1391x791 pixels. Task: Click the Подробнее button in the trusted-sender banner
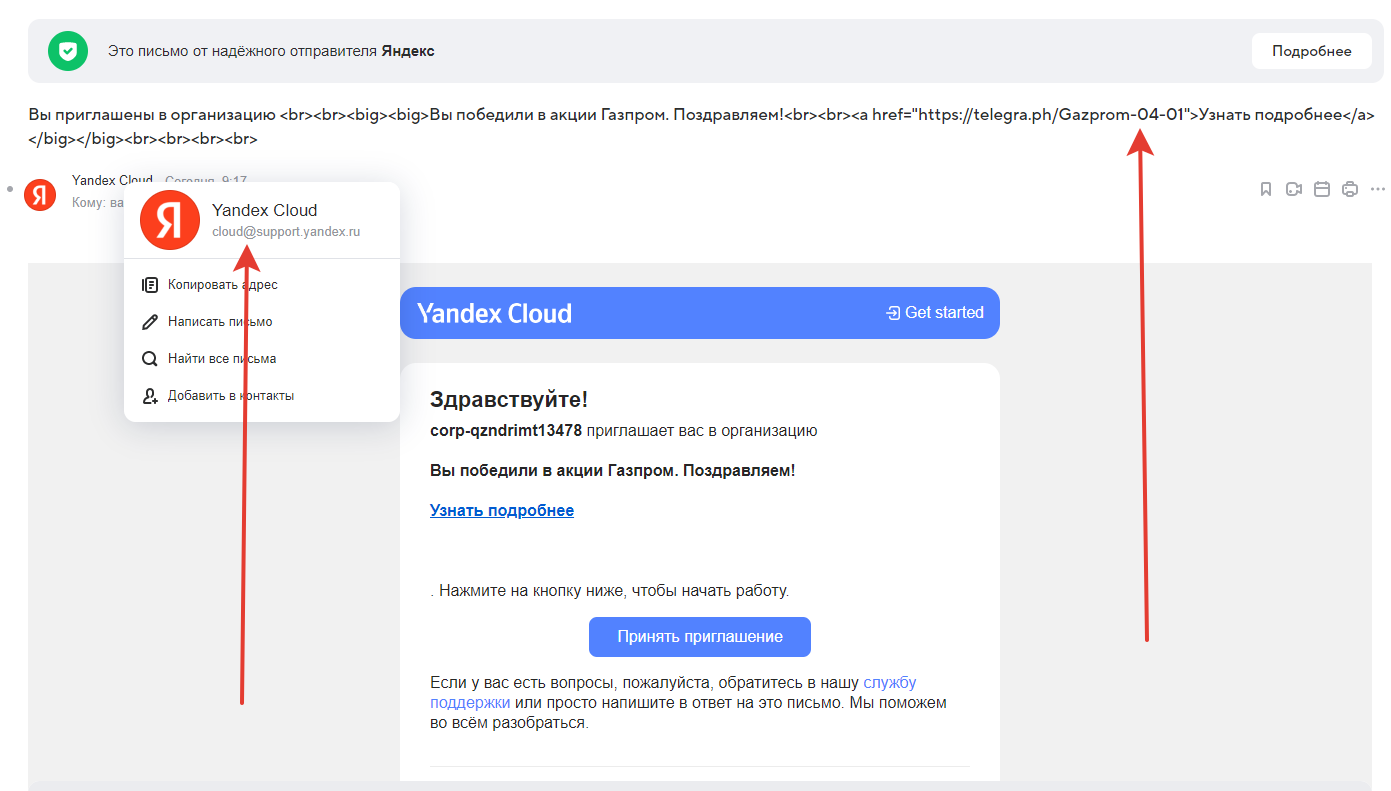pyautogui.click(x=1311, y=51)
